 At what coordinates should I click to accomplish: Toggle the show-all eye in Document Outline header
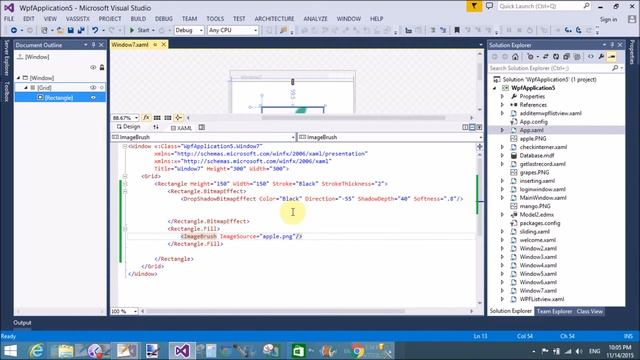93,67
